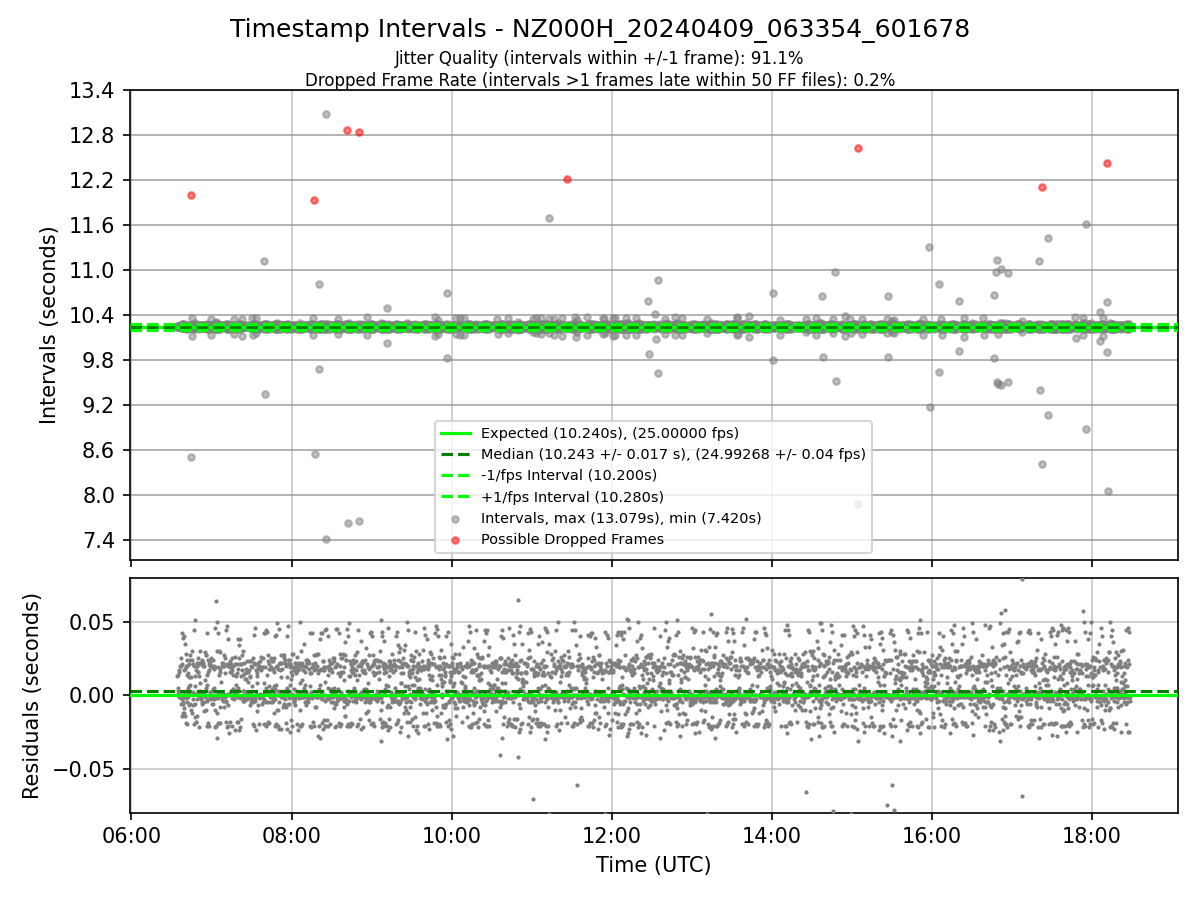
Task: Click the -1/fps Interval (10.200s) legend entry
Action: 569,475
